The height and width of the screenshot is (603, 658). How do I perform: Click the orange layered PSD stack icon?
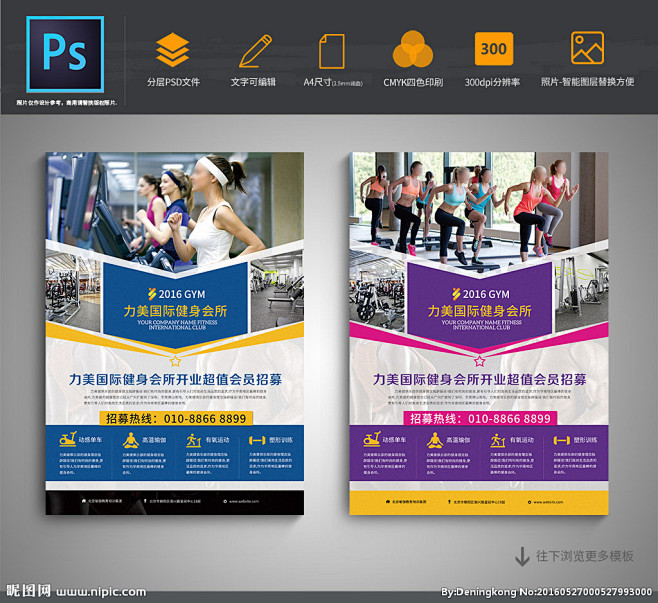click(x=173, y=49)
